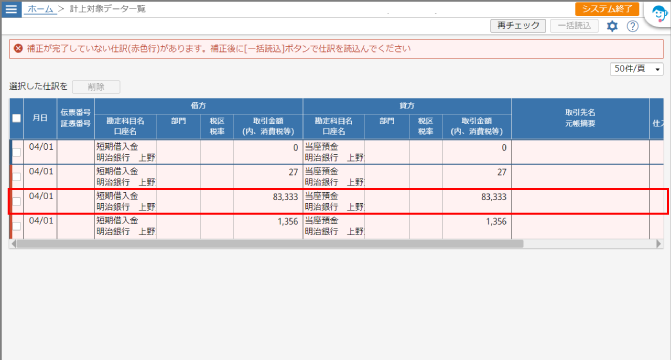
Task: Click the システム終了 button
Action: click(x=607, y=9)
